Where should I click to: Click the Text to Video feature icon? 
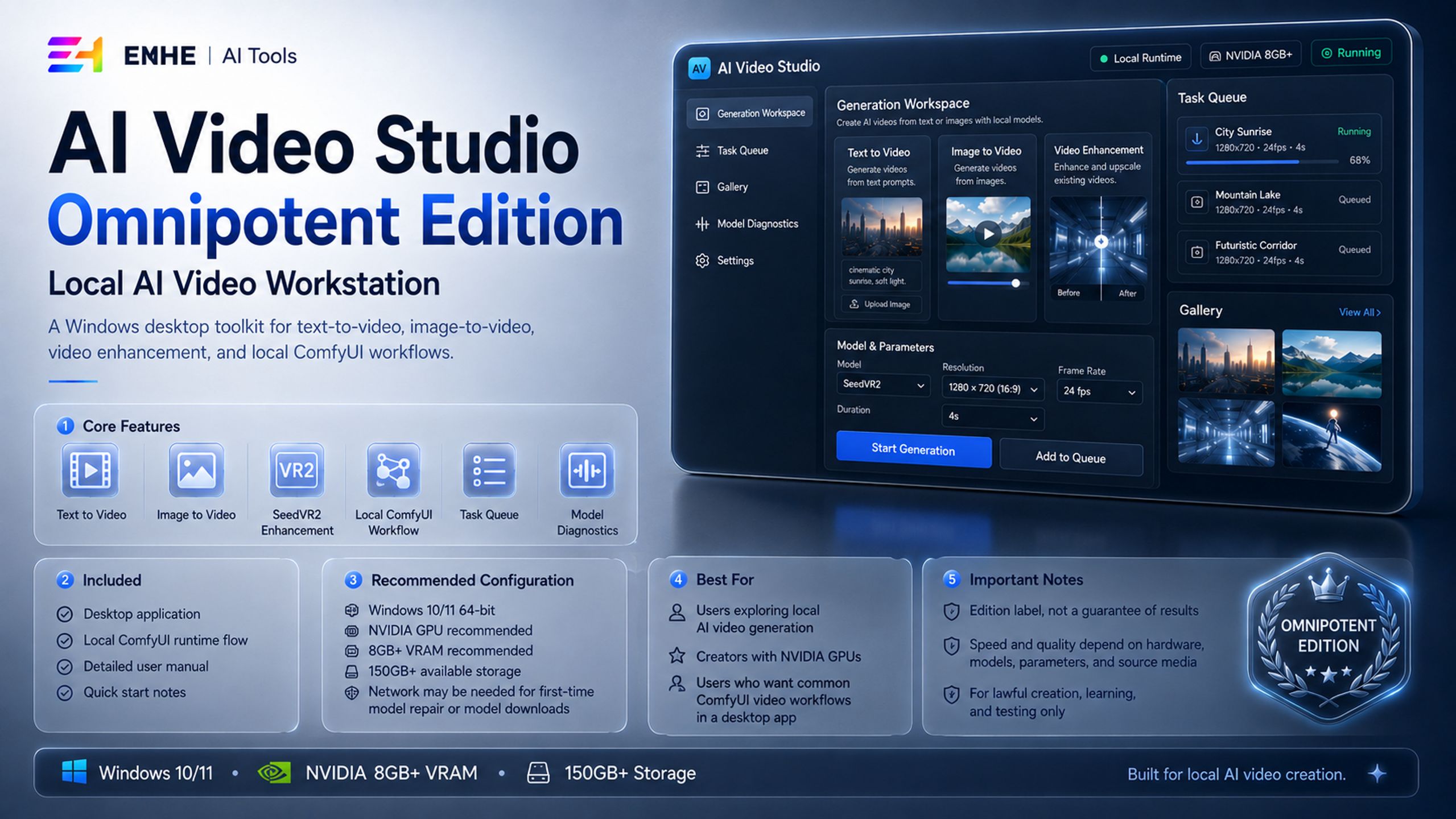click(x=90, y=471)
